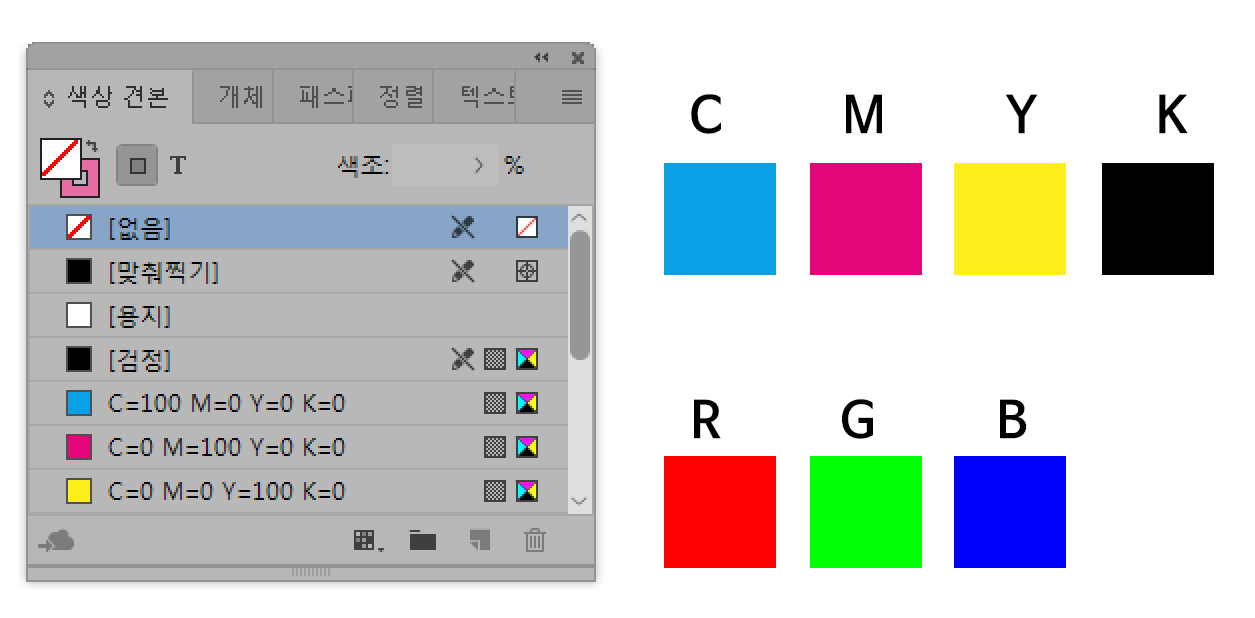1255x618 pixels.
Task: Open the panel menu hamburger icon
Action: pyautogui.click(x=571, y=97)
